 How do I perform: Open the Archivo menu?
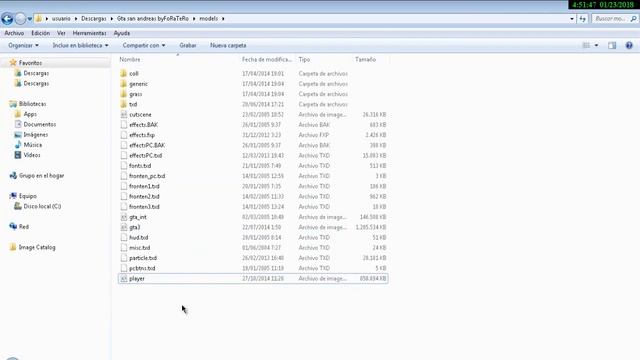click(14, 33)
